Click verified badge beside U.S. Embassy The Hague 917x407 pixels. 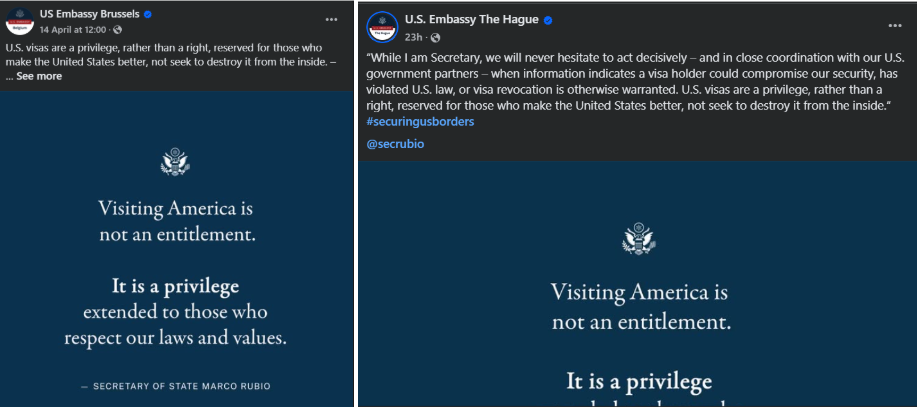548,20
